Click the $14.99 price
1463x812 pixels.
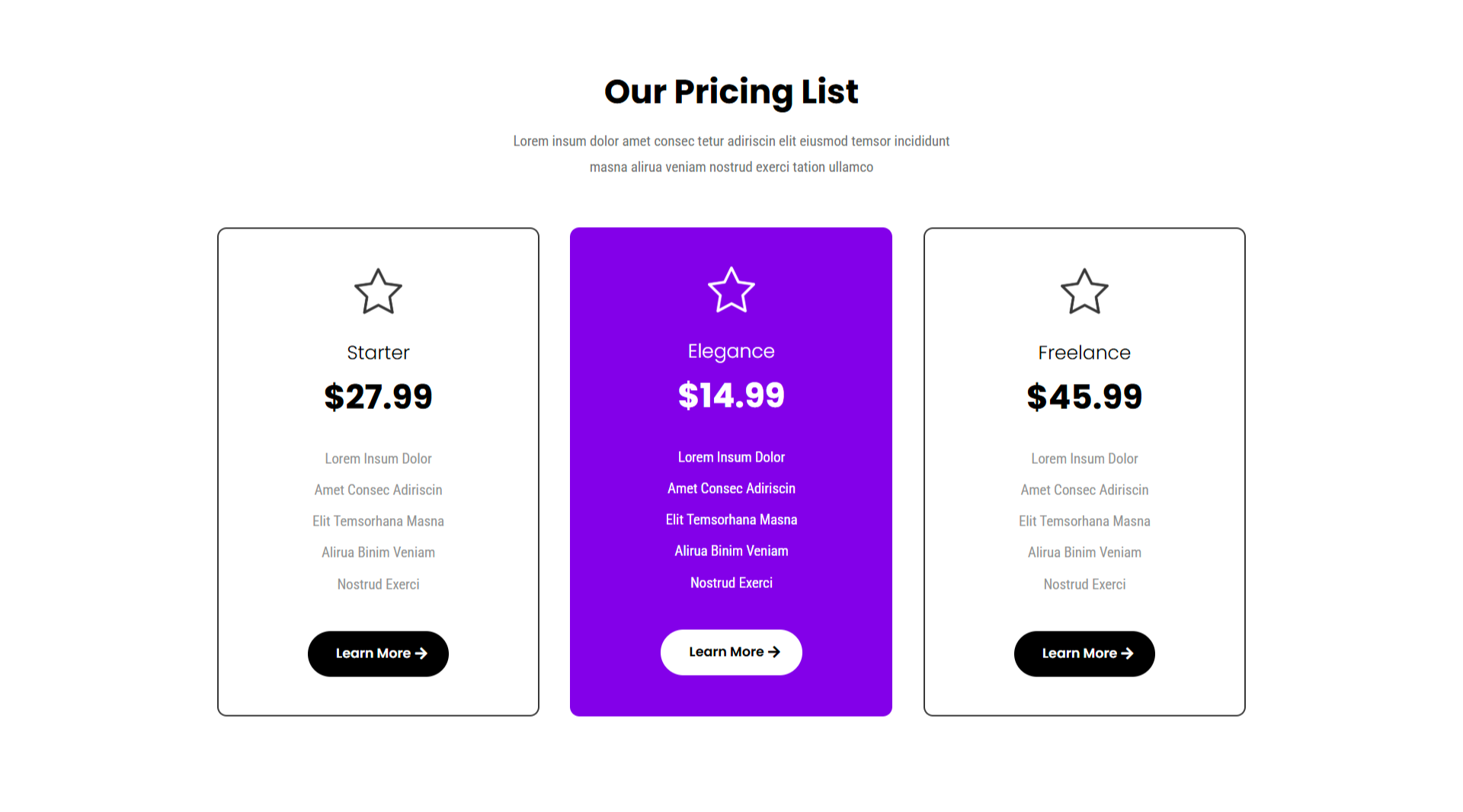pyautogui.click(x=731, y=395)
